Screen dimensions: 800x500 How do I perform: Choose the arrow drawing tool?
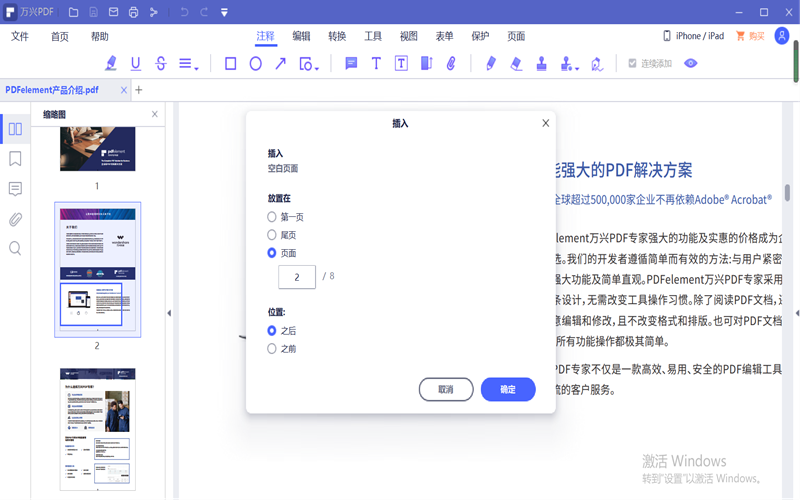click(280, 63)
